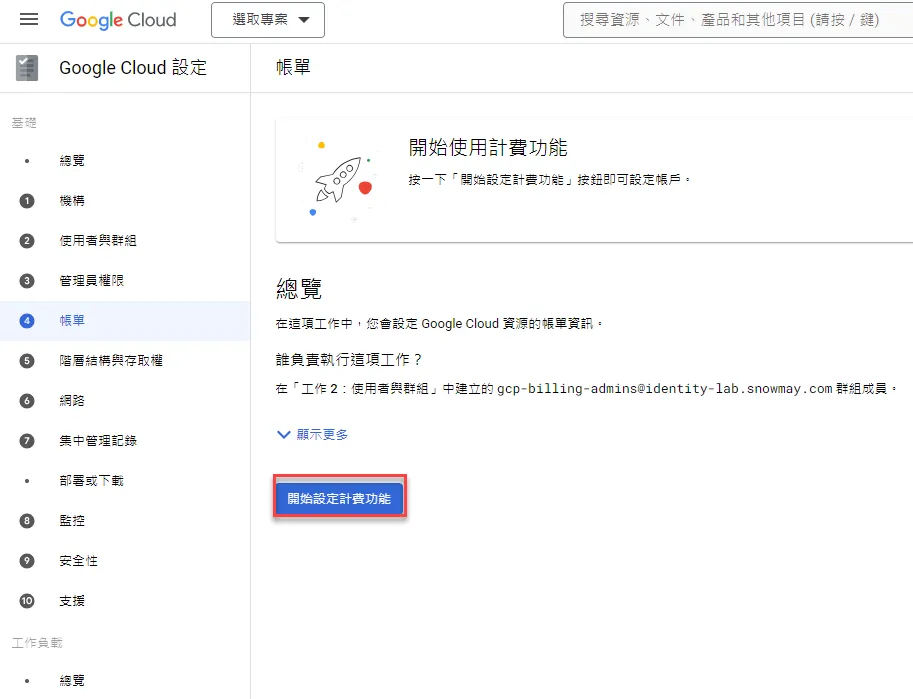Open step 8 監控

pyautogui.click(x=72, y=521)
